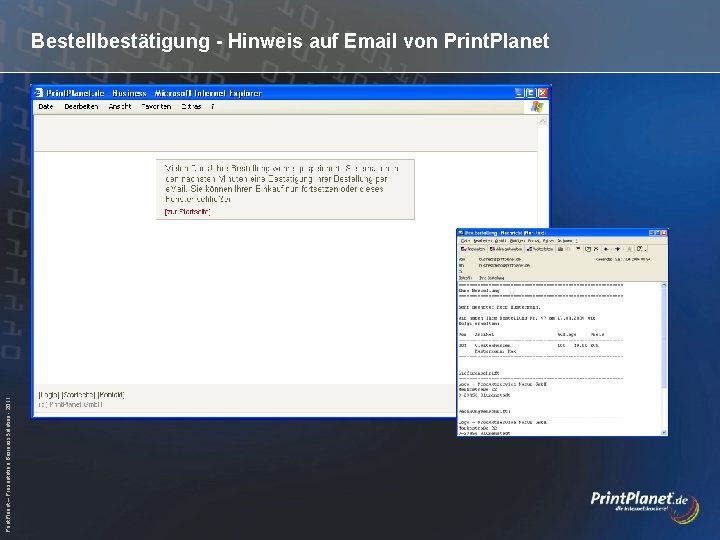The image size is (720, 540).
Task: Click the [Startseite] footer link
Action: 78,395
